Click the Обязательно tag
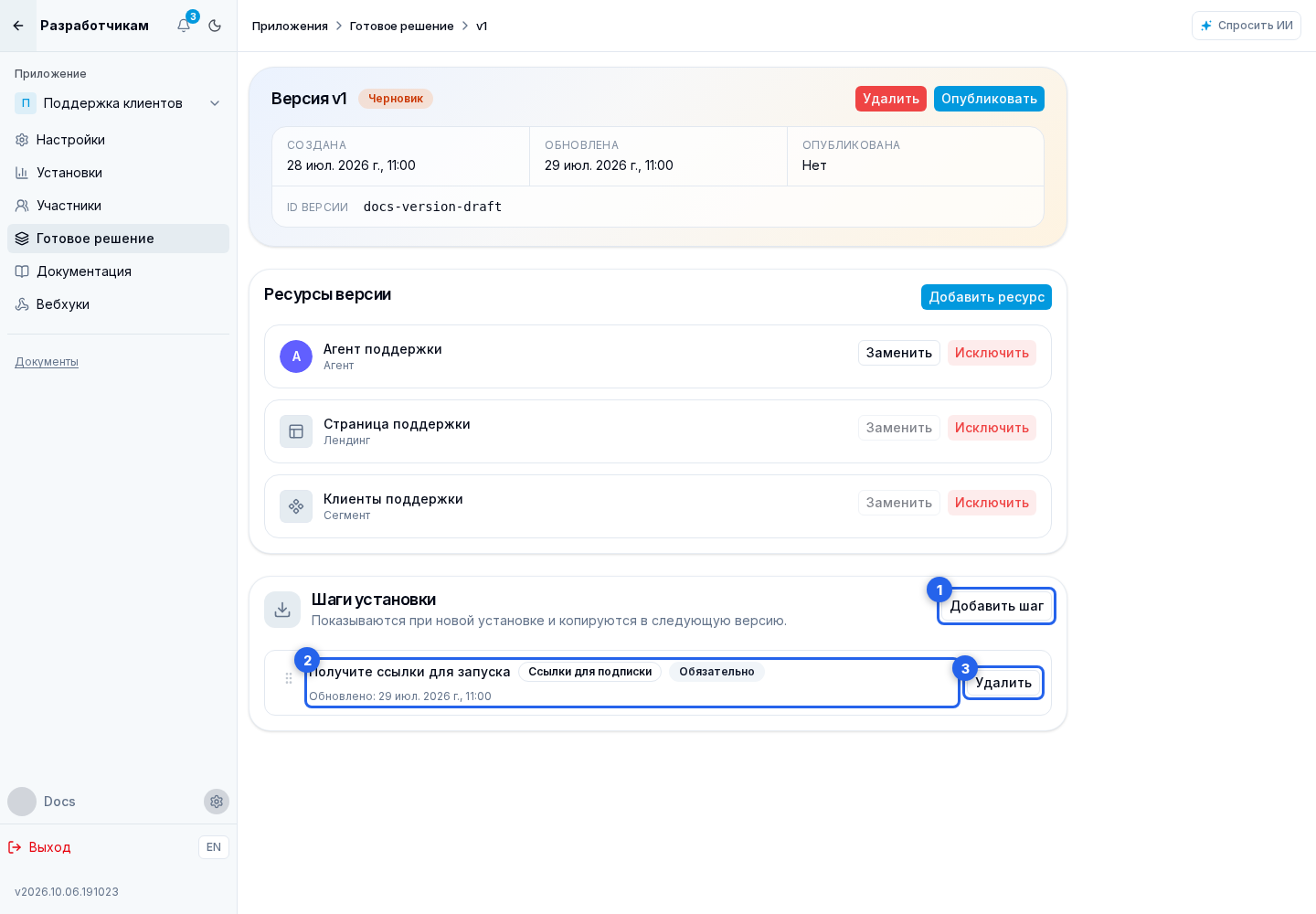The width and height of the screenshot is (1316, 914). [x=716, y=672]
